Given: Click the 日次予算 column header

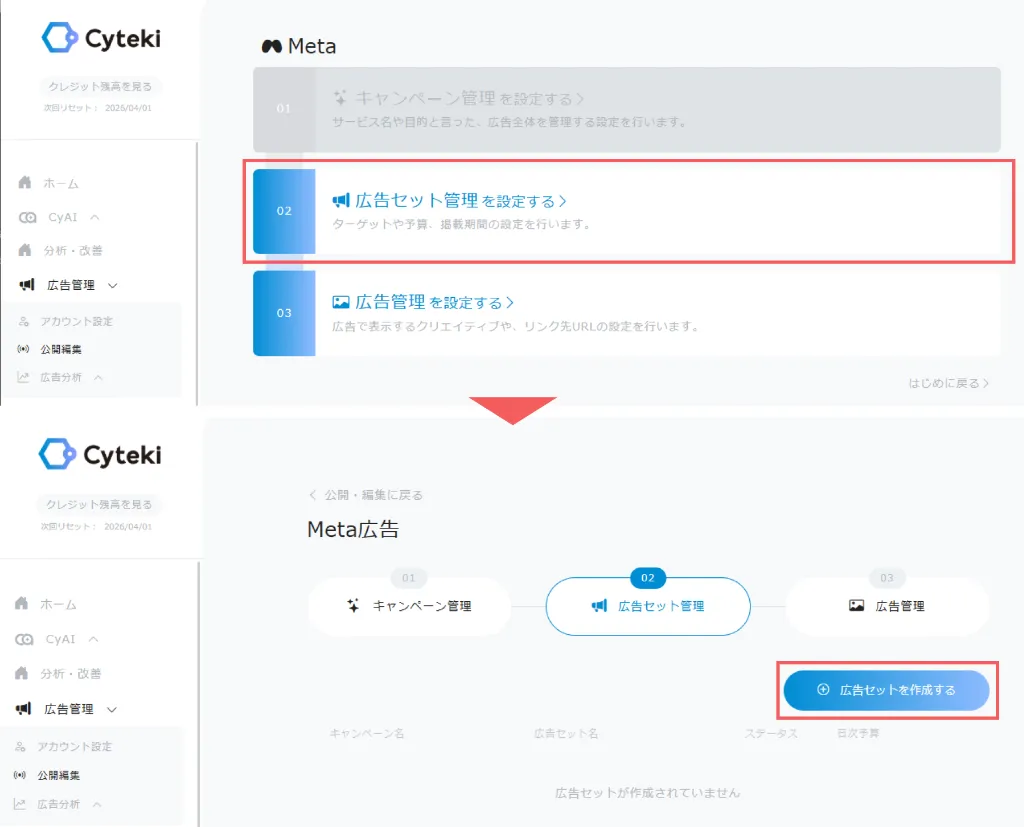Looking at the screenshot, I should pos(858,734).
